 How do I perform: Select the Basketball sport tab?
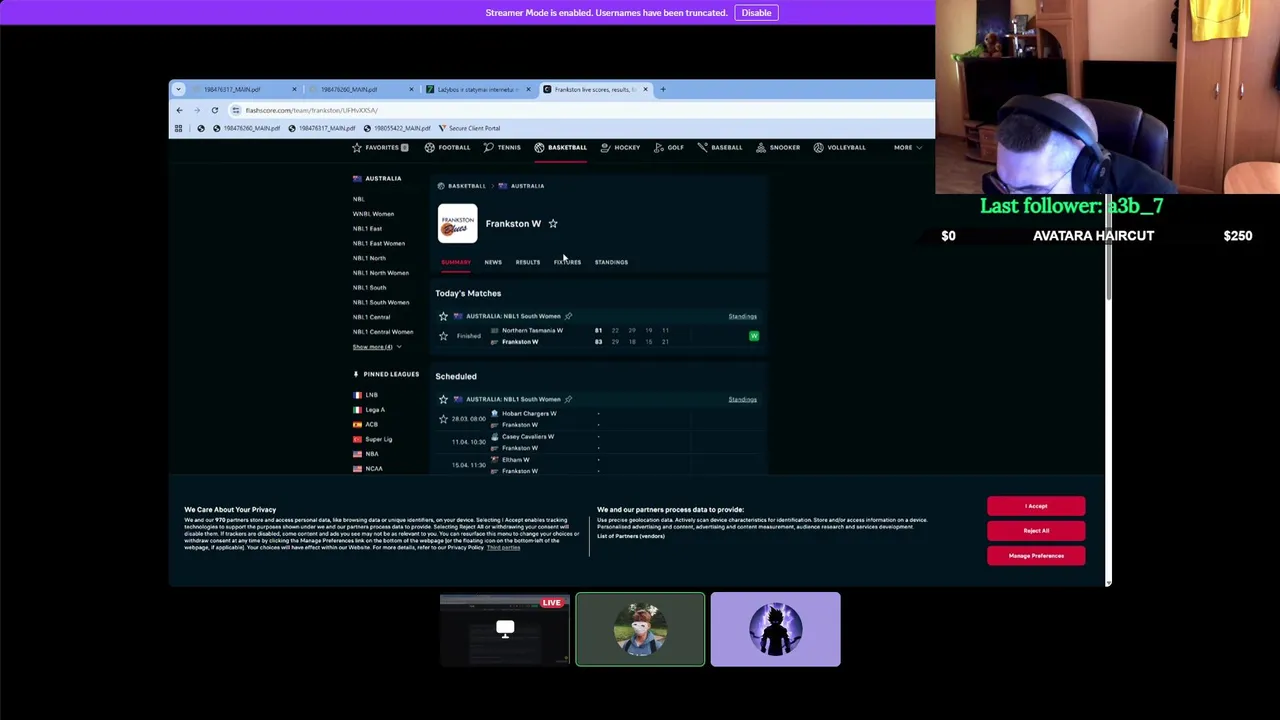560,147
